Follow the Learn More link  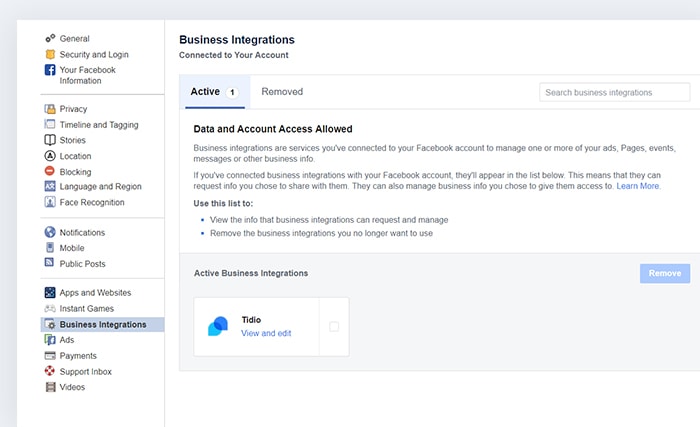click(638, 186)
